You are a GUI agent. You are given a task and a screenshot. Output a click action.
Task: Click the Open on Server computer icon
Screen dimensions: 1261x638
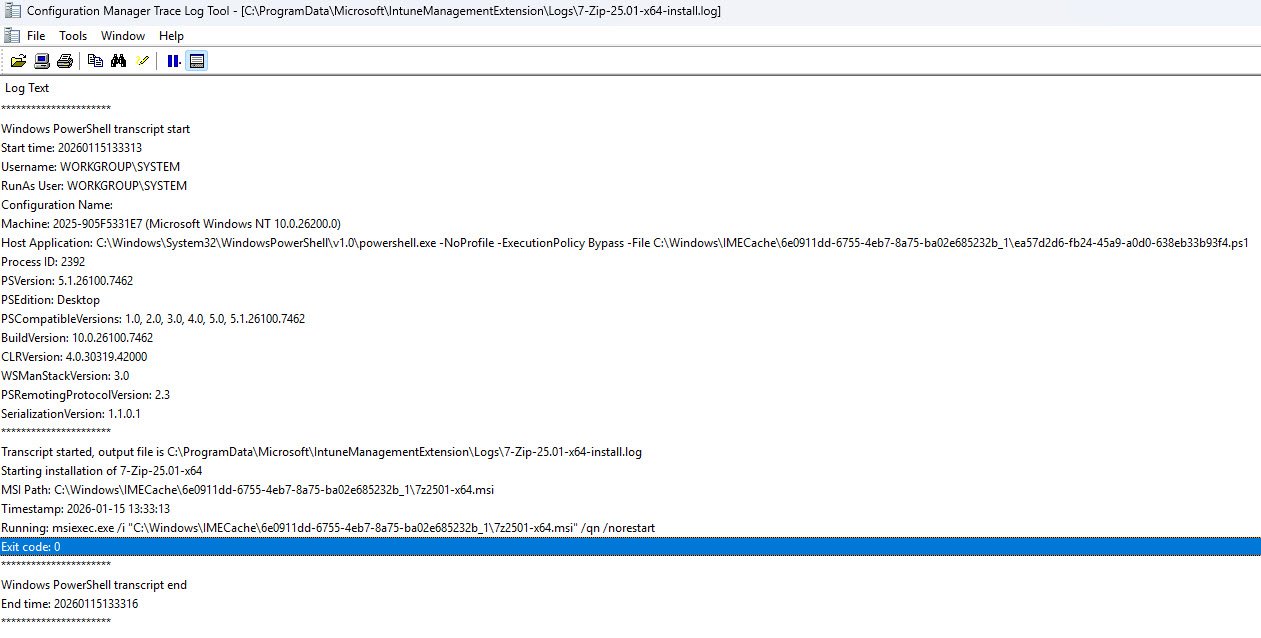[42, 61]
